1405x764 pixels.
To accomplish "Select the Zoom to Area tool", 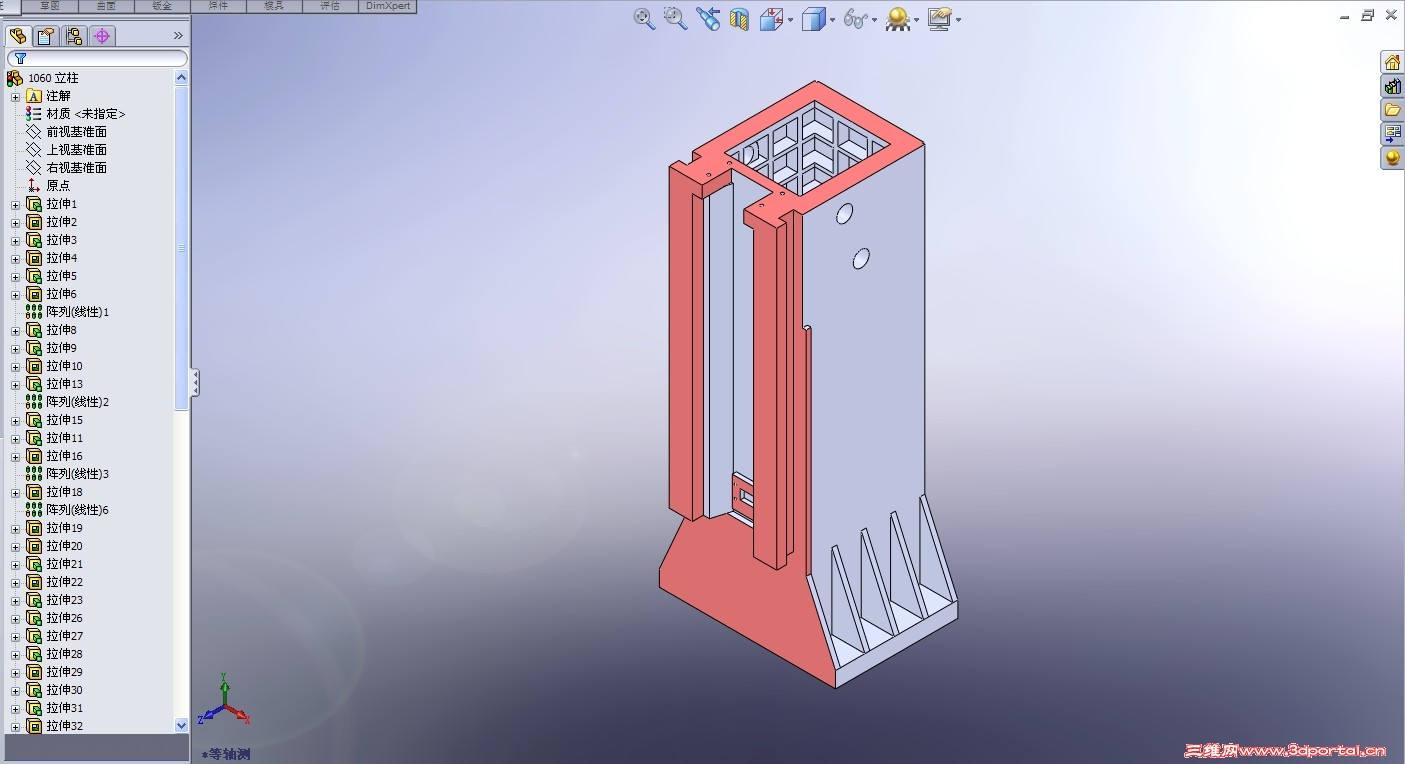I will pos(675,18).
